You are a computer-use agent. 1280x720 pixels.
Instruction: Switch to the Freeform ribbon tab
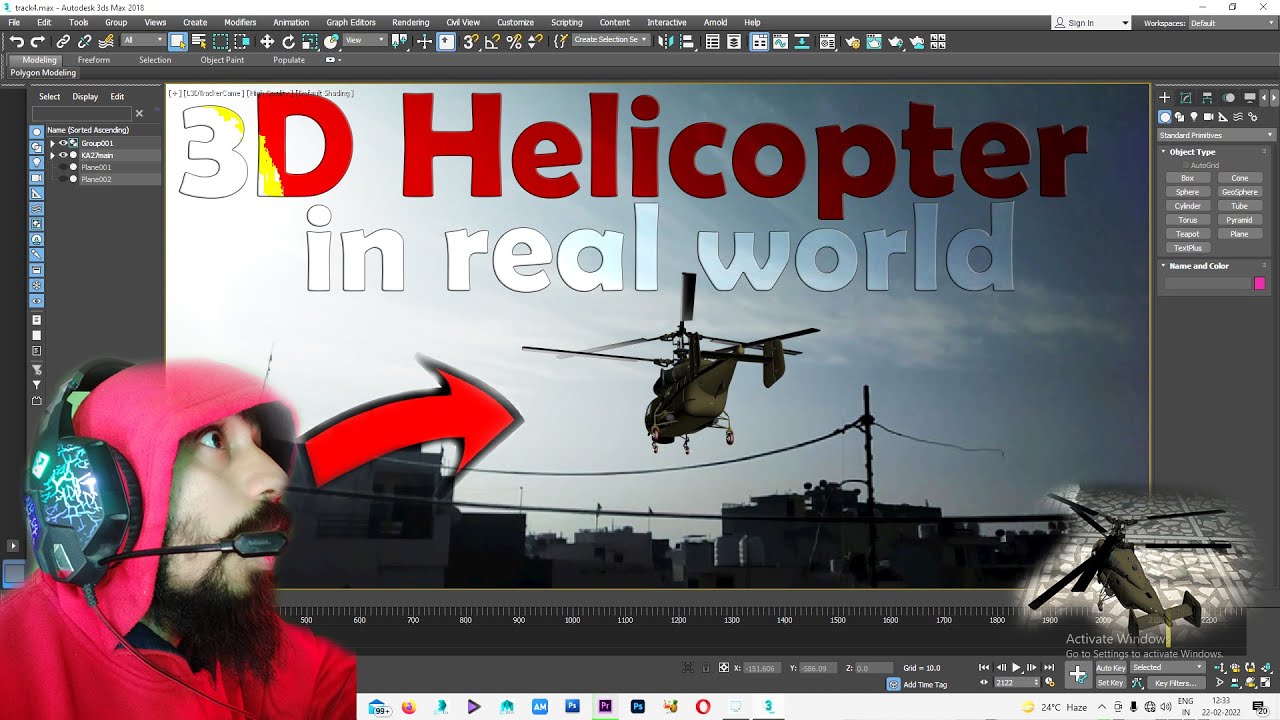click(94, 60)
